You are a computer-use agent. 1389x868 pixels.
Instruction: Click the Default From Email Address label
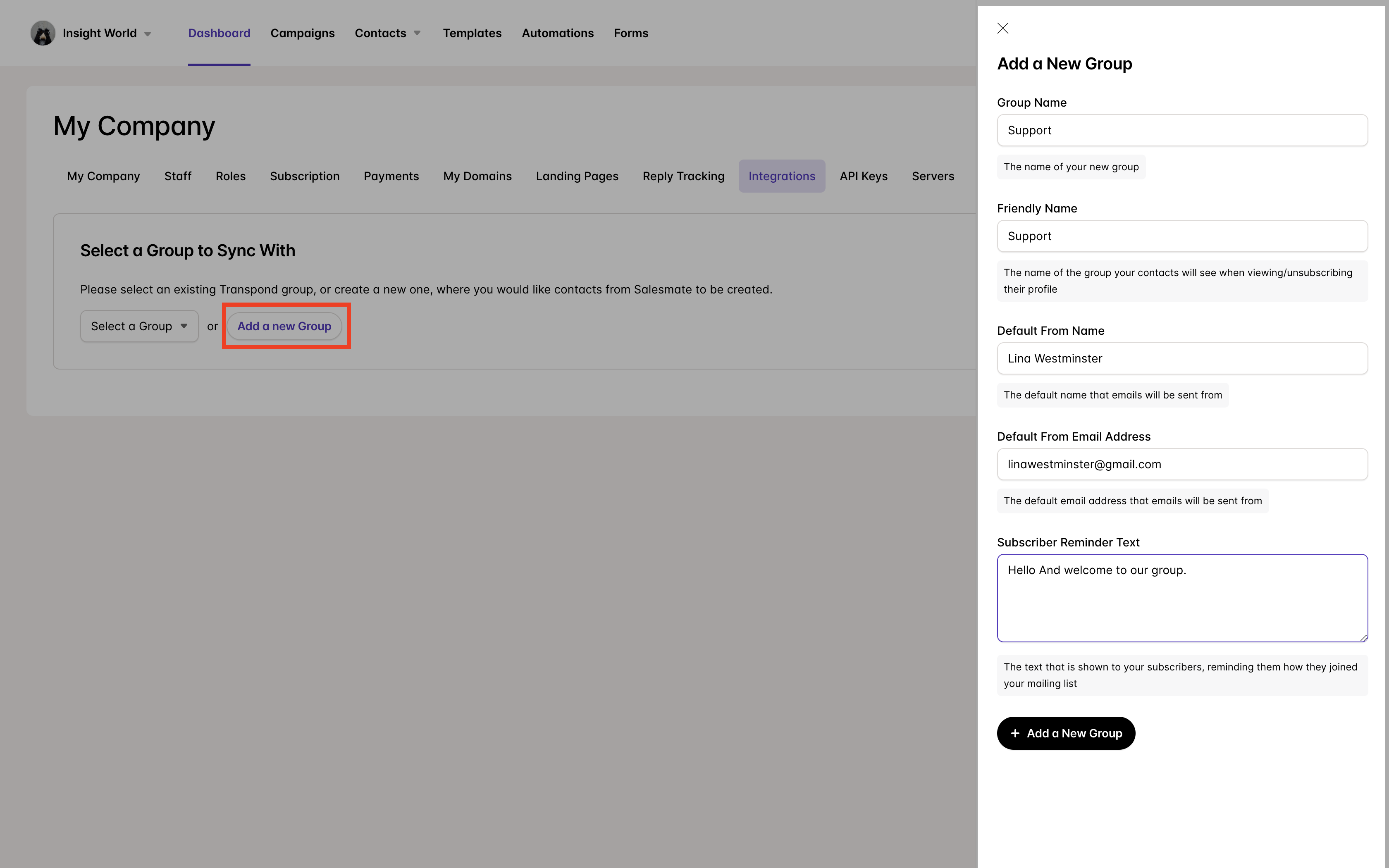(x=1074, y=436)
